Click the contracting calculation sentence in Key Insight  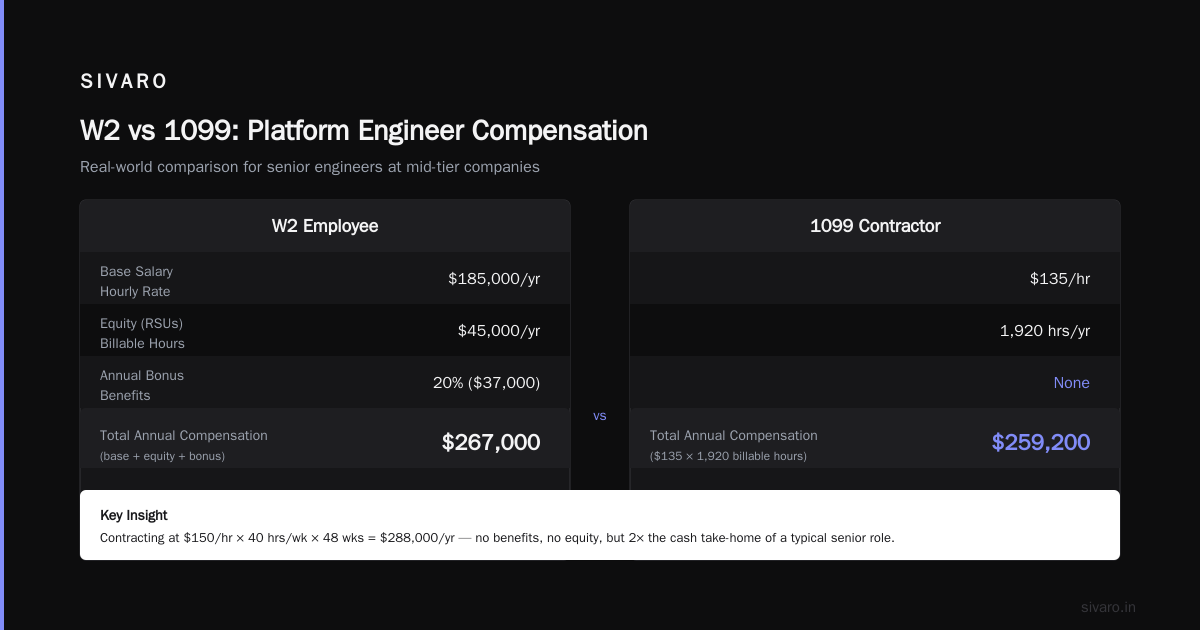pos(497,538)
